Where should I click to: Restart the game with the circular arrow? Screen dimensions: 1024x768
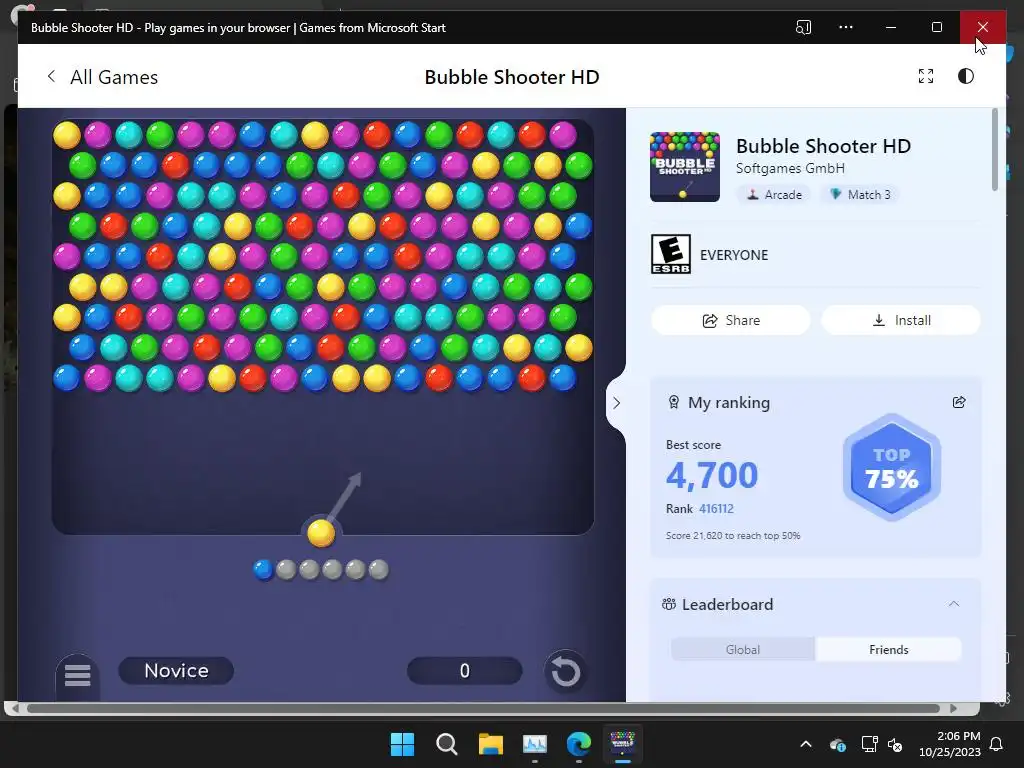566,672
